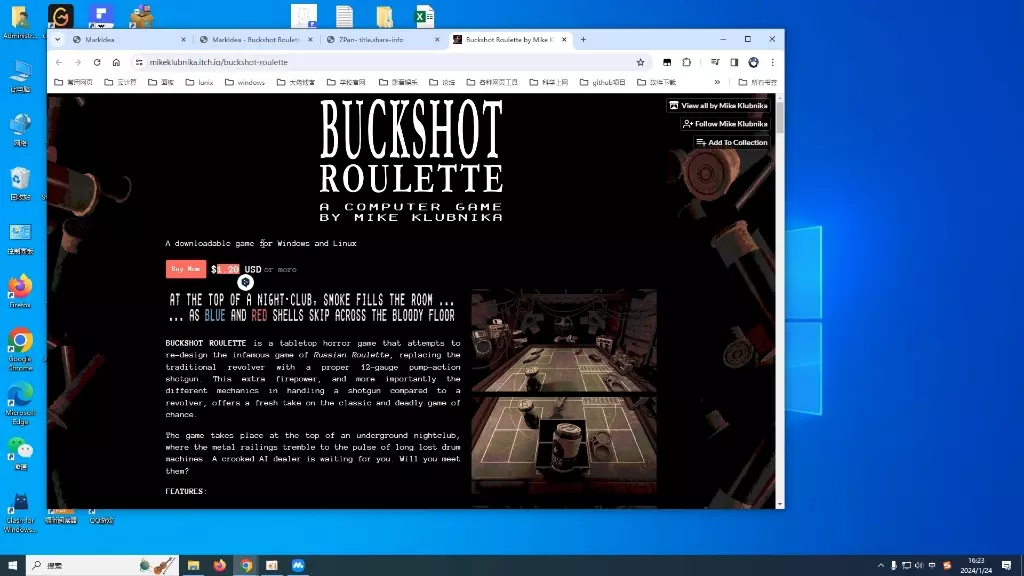Click the taskbar clock showing 16:23
This screenshot has width=1024, height=576.
[x=976, y=566]
